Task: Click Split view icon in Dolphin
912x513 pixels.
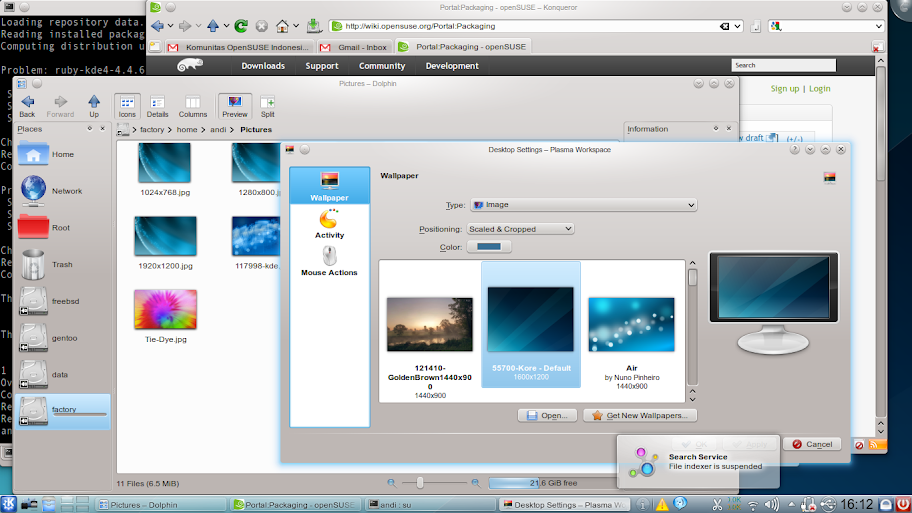Action: pos(268,106)
